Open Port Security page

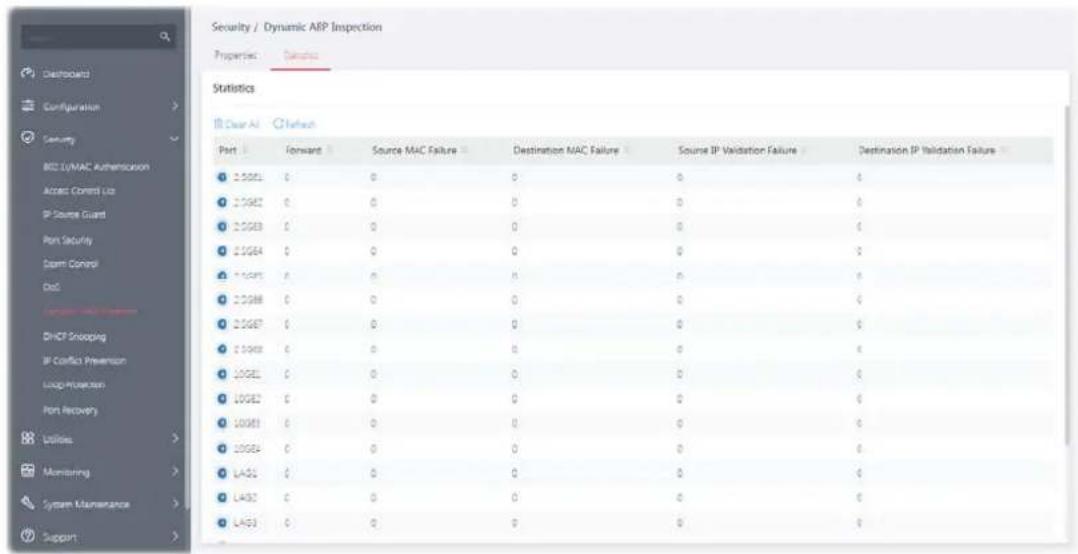[67, 240]
